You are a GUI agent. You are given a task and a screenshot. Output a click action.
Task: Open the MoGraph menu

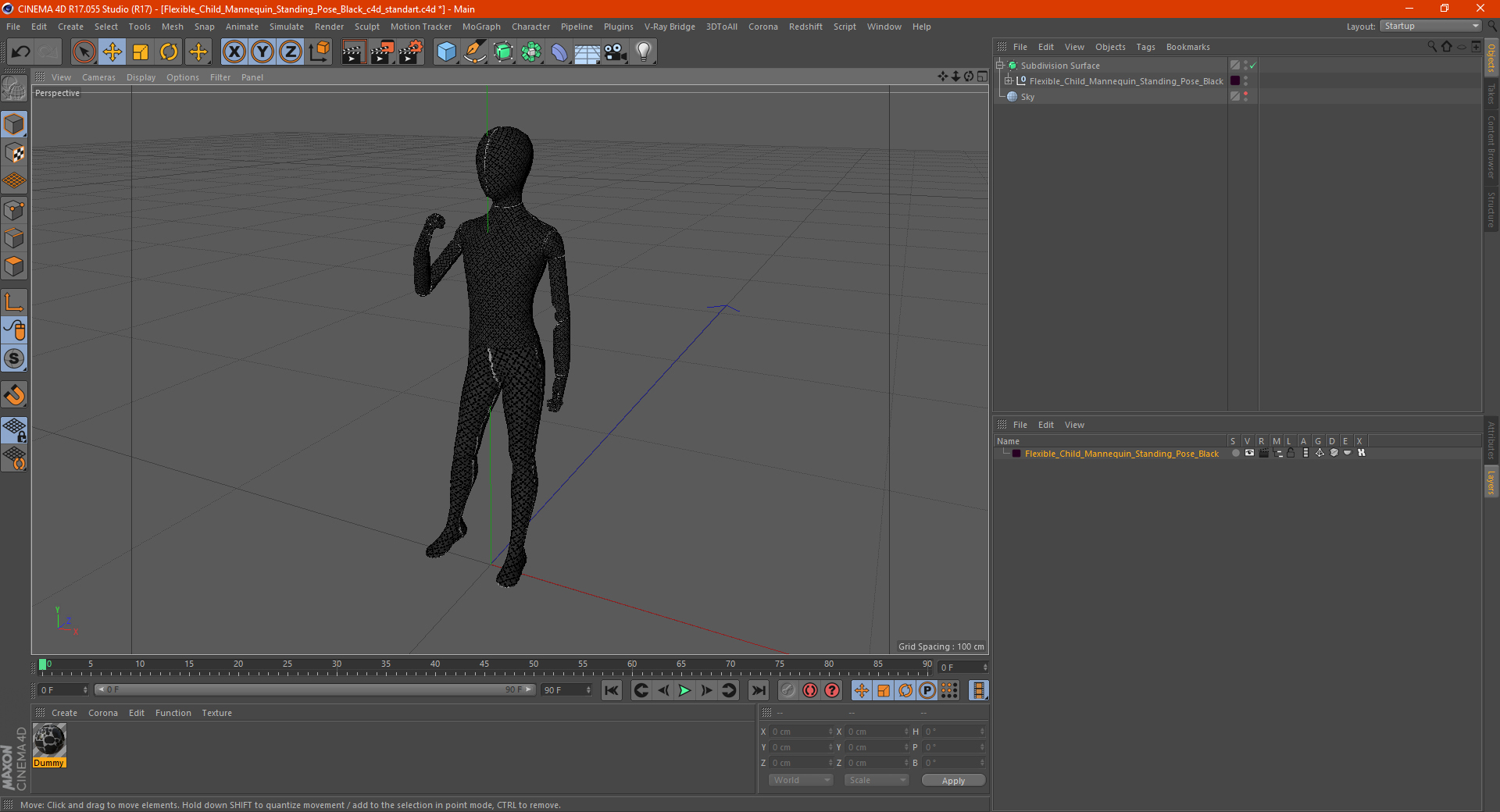(x=481, y=27)
